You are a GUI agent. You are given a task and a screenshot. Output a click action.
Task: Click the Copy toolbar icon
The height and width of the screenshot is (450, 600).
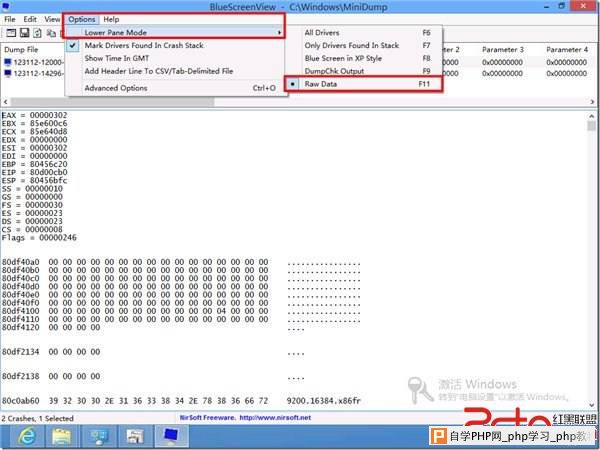click(51, 33)
